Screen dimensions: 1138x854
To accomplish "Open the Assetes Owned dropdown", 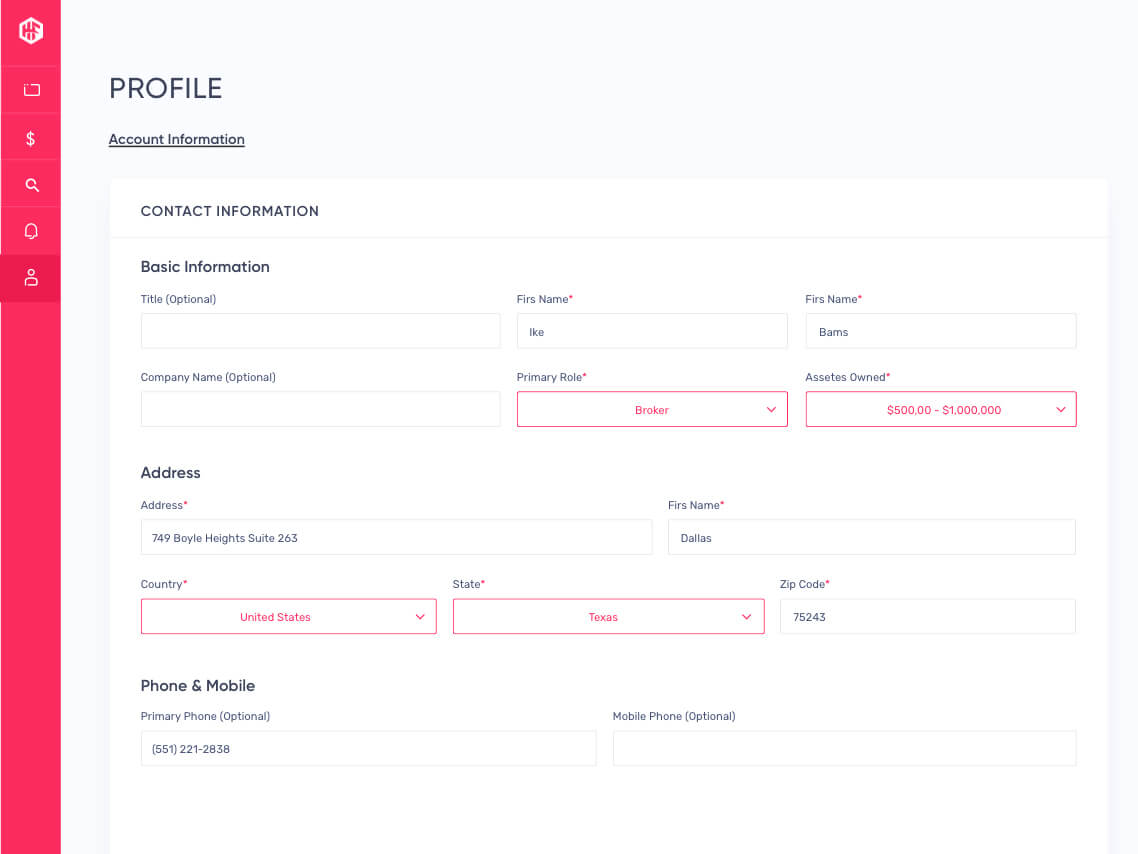I will click(x=940, y=409).
